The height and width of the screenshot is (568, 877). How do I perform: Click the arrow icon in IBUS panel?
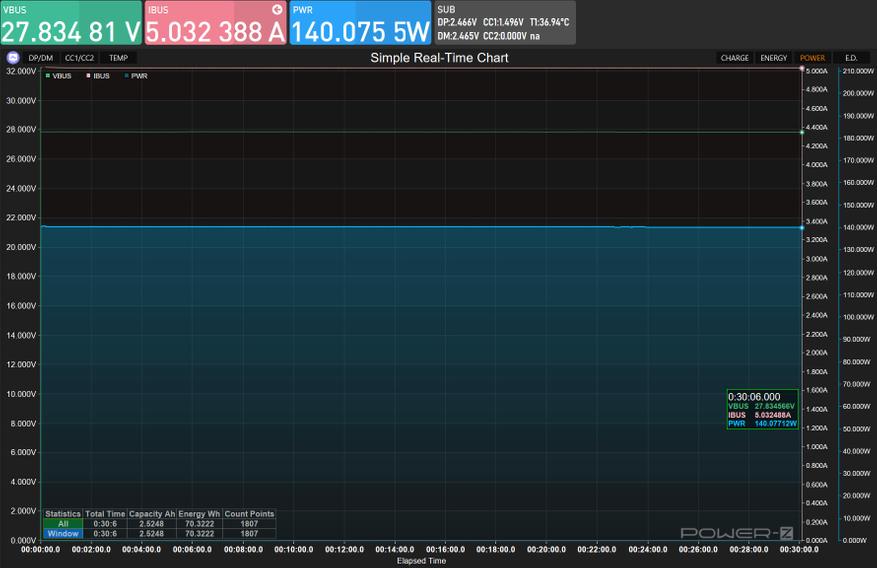pyautogui.click(x=277, y=9)
